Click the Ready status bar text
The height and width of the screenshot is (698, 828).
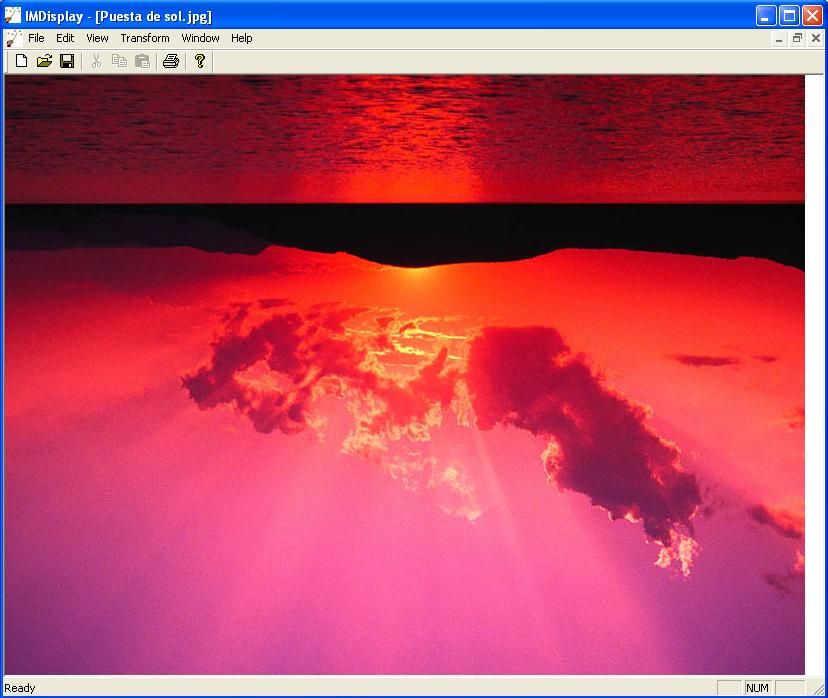[x=20, y=688]
